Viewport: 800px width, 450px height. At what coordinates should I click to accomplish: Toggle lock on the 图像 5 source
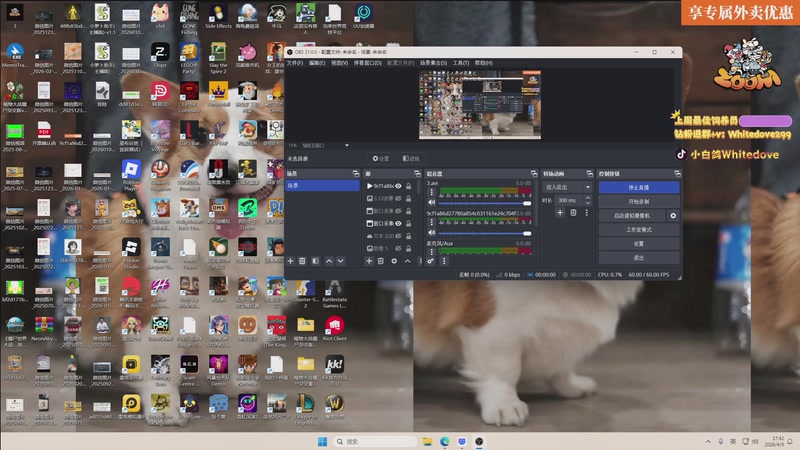tap(409, 248)
